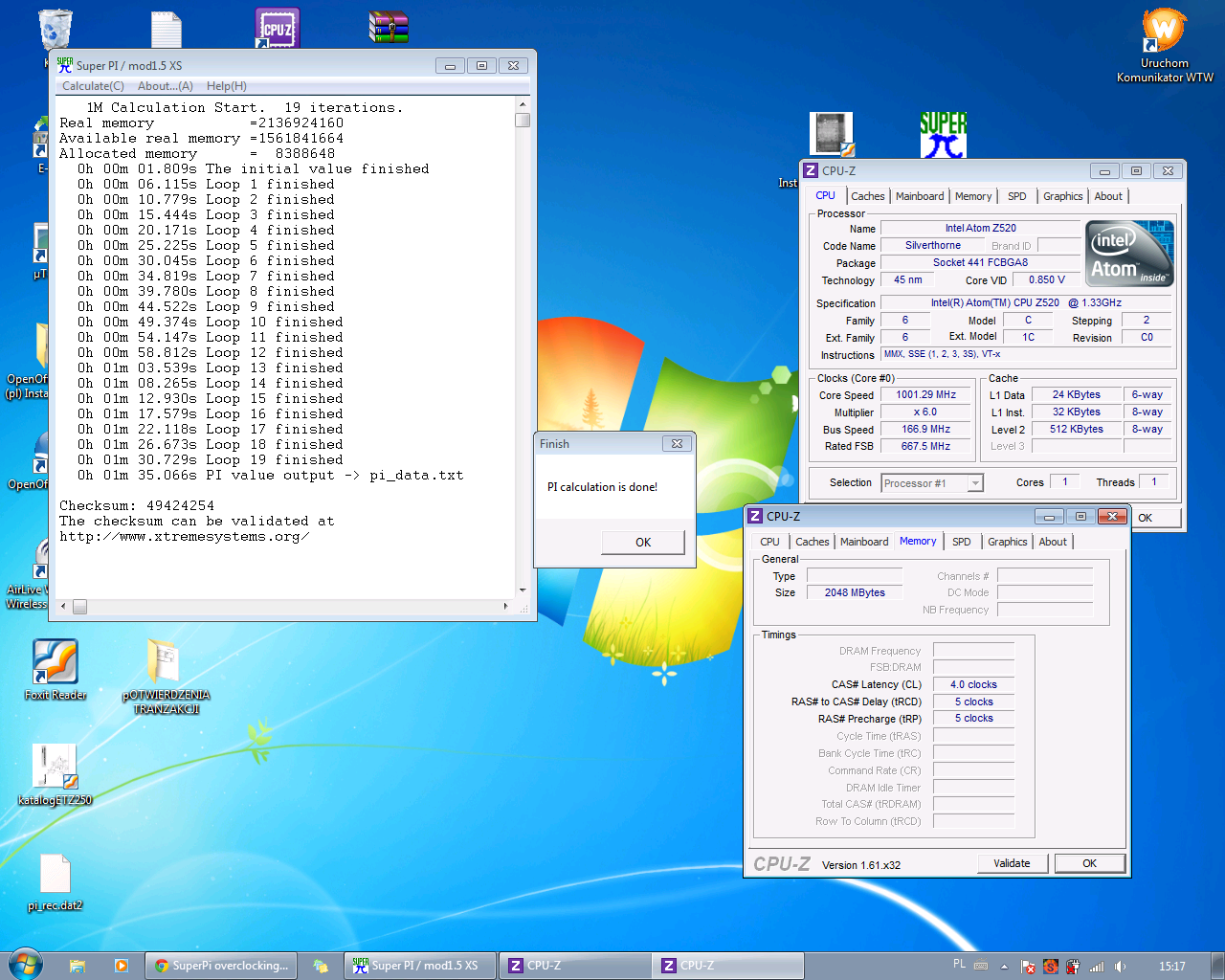Select Memory tab in the back CPU-Z window
The height and width of the screenshot is (980, 1225).
(973, 196)
